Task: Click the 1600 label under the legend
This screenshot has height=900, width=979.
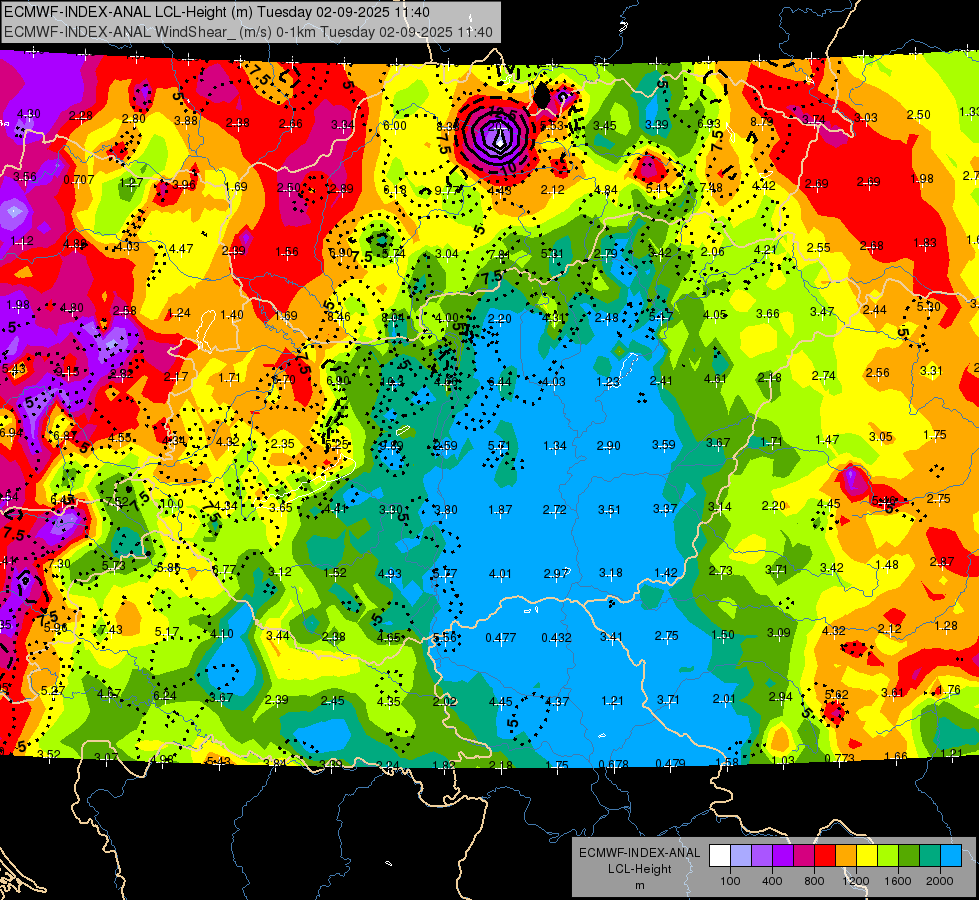Action: [898, 881]
